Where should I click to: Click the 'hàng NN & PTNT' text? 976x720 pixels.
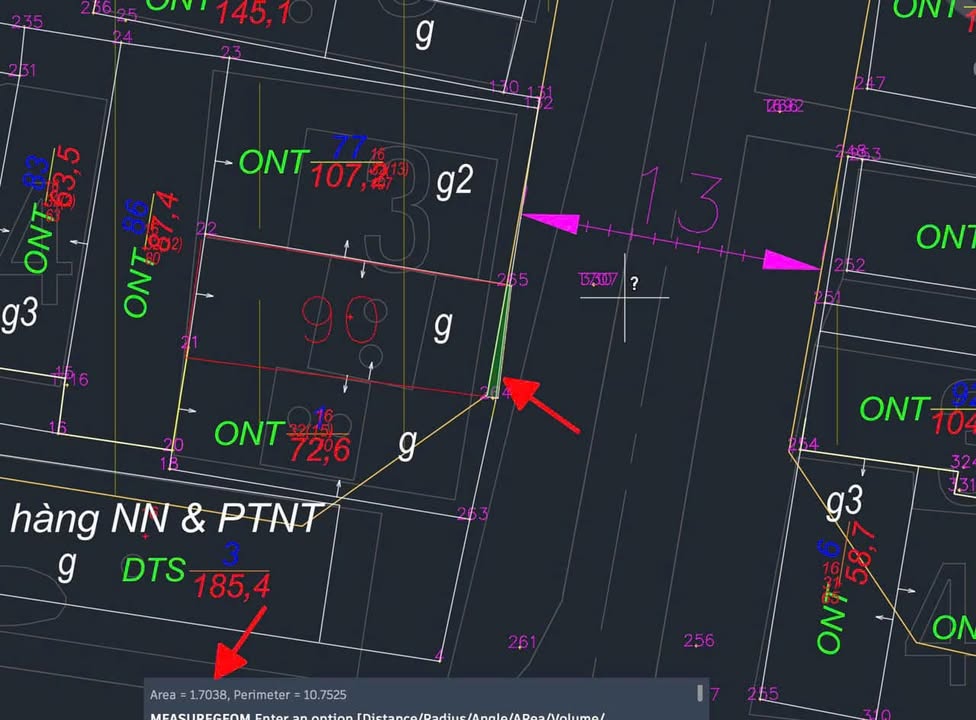coord(165,519)
